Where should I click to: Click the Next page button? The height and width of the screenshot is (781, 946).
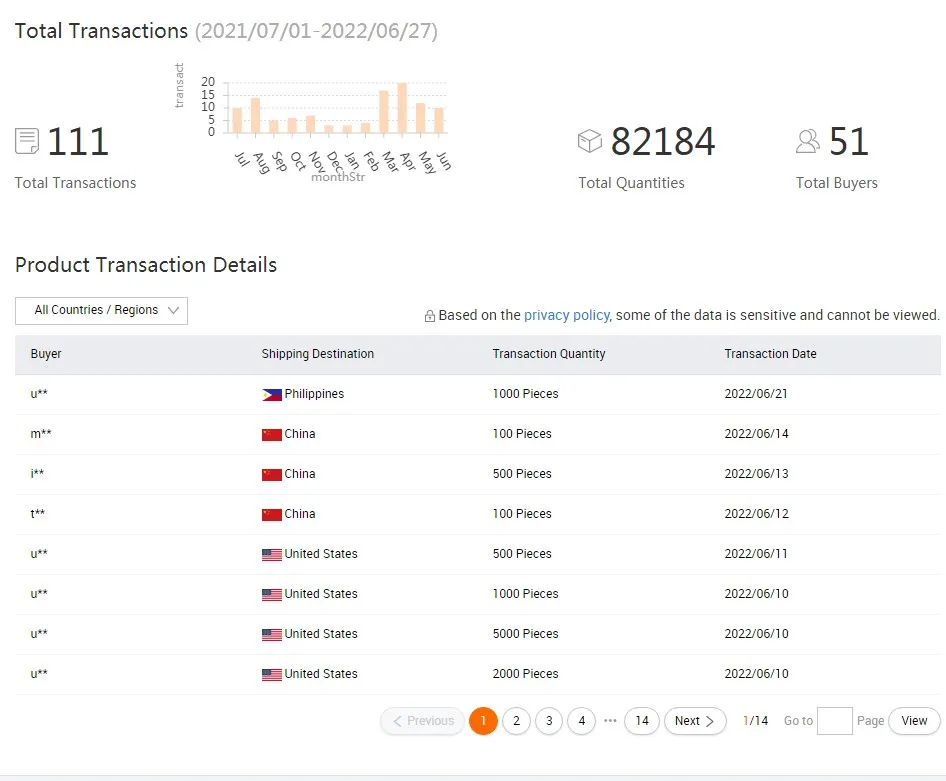pyautogui.click(x=695, y=721)
